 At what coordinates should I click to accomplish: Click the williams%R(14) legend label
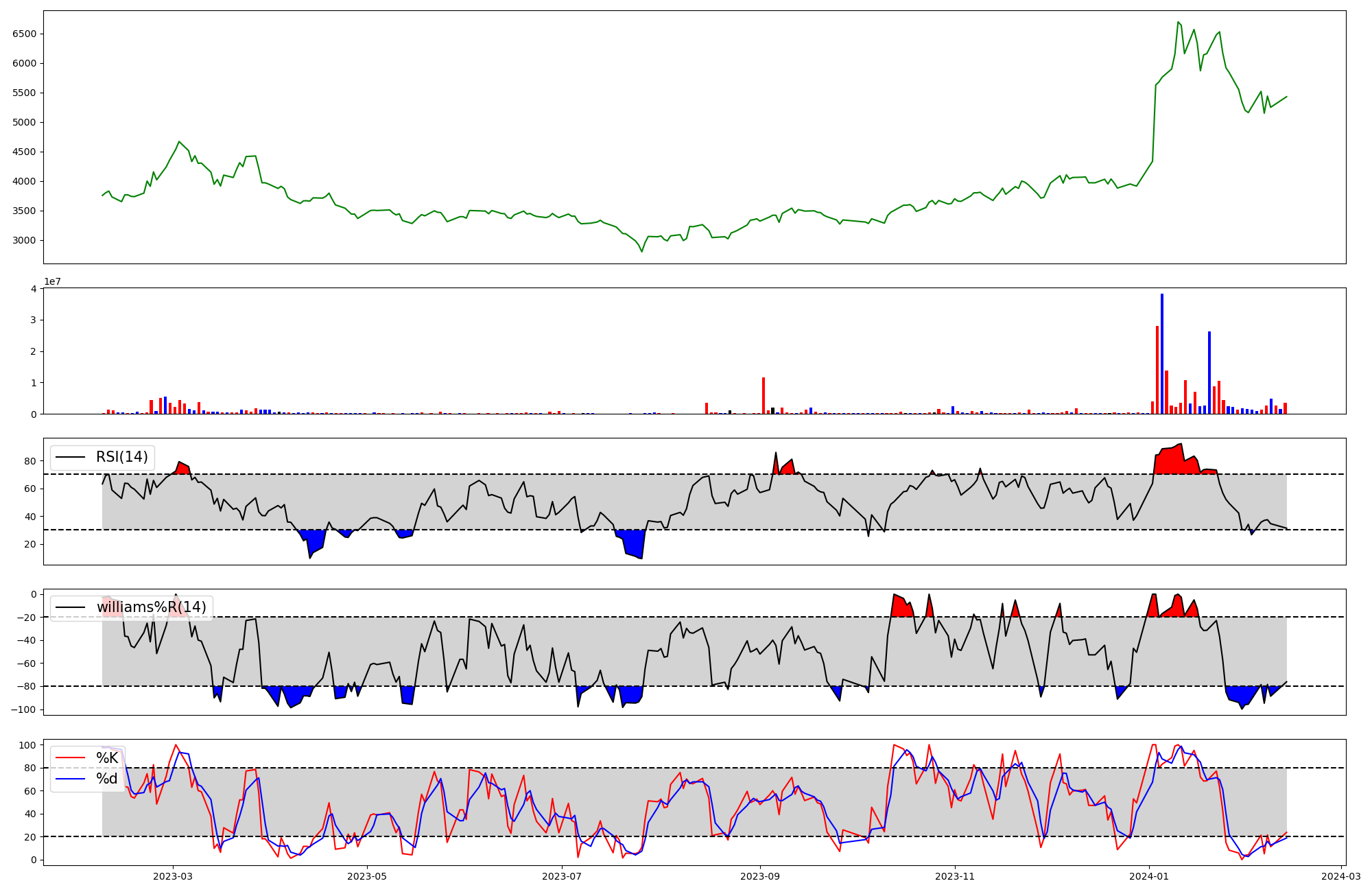click(x=151, y=607)
